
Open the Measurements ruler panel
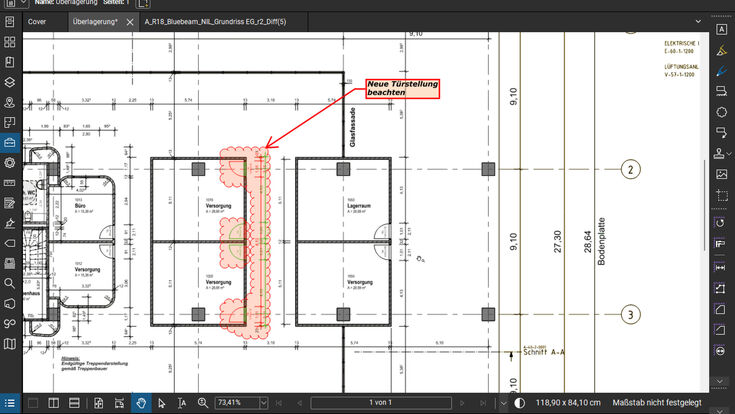(10, 183)
